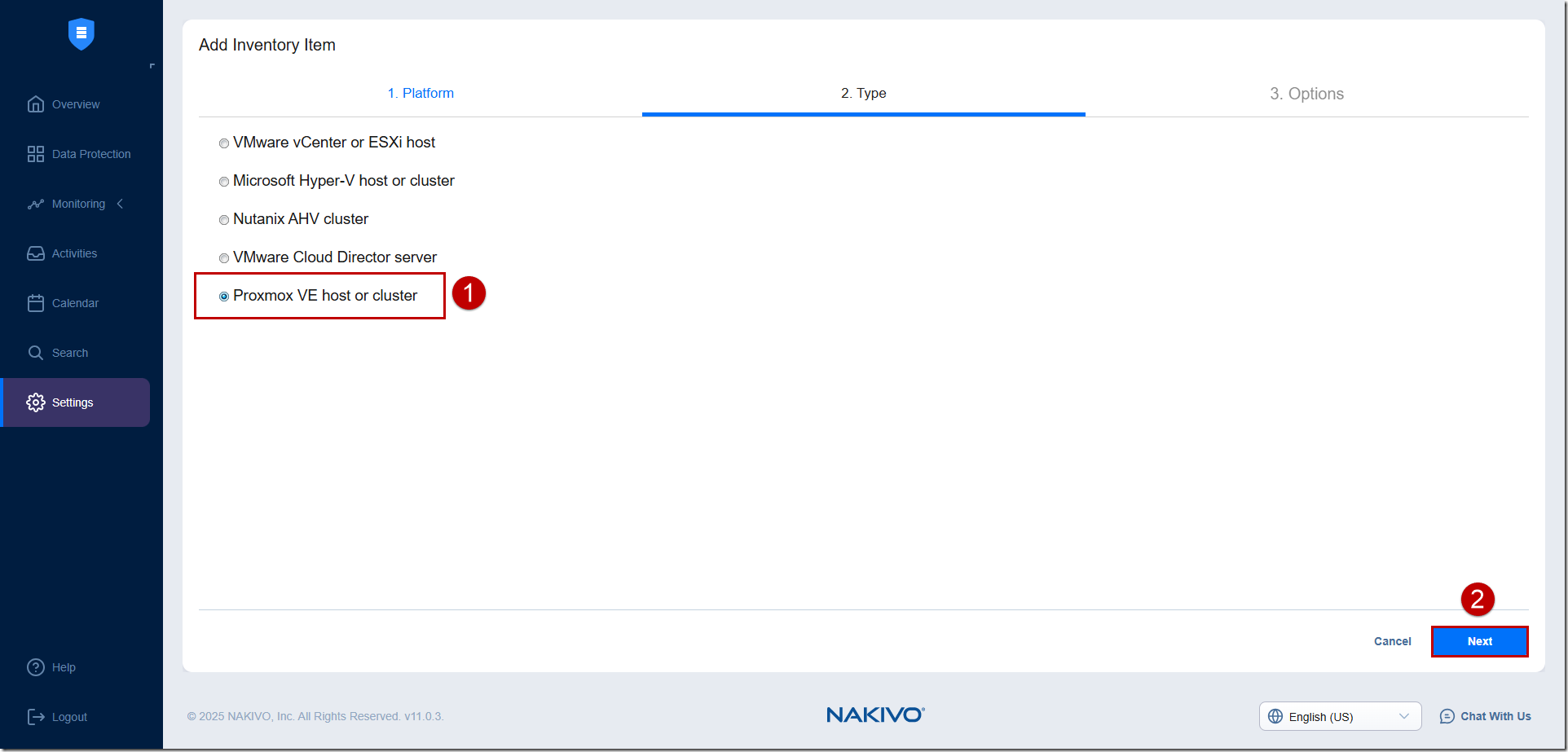Open the Data Protection menu item
1568x752 pixels.
[x=91, y=154]
